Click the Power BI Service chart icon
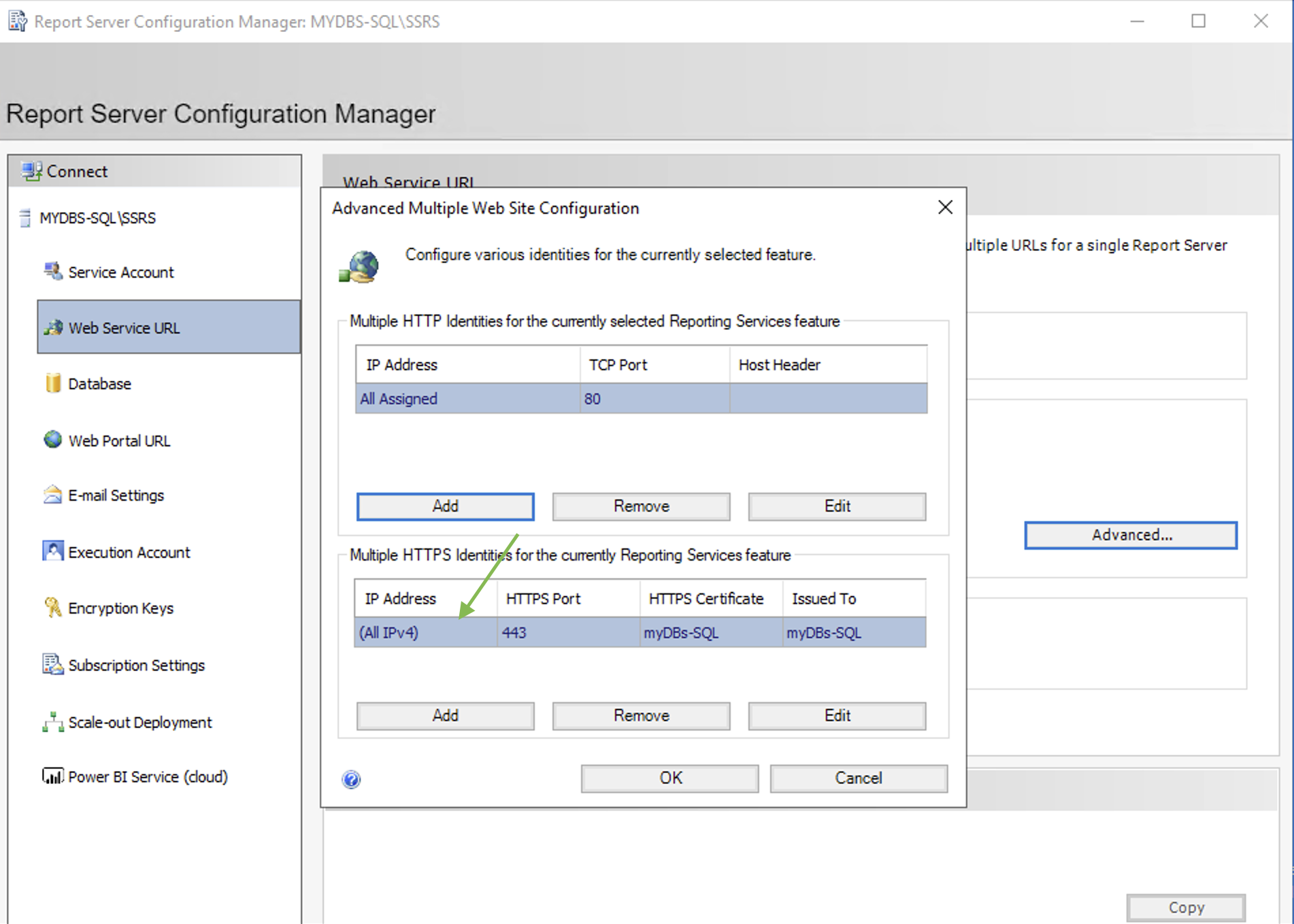 [x=53, y=776]
